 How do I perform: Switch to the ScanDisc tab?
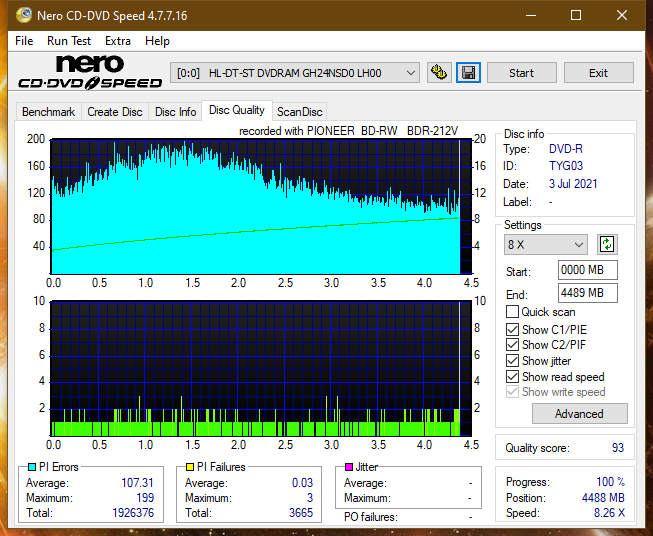tap(299, 112)
